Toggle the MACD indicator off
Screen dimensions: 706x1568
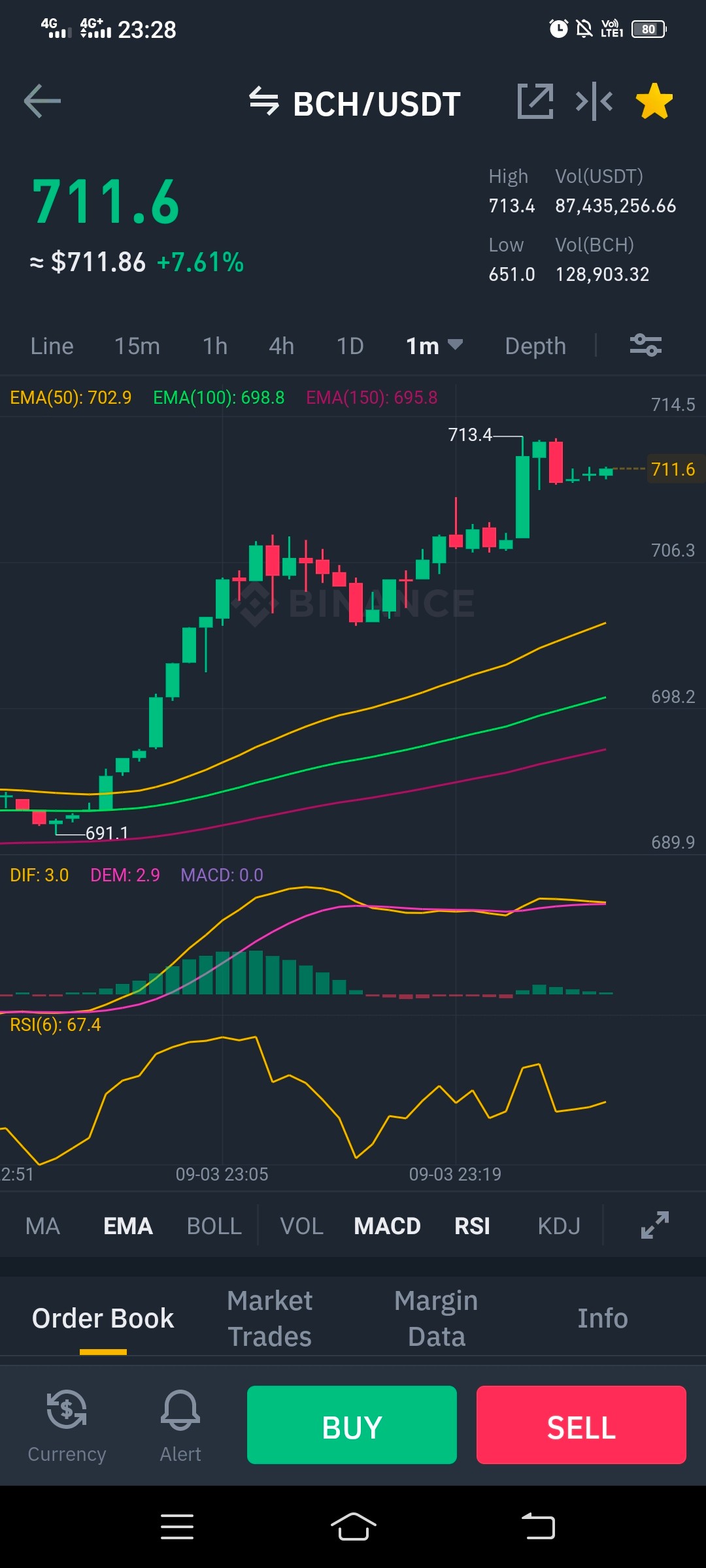coord(387,1226)
